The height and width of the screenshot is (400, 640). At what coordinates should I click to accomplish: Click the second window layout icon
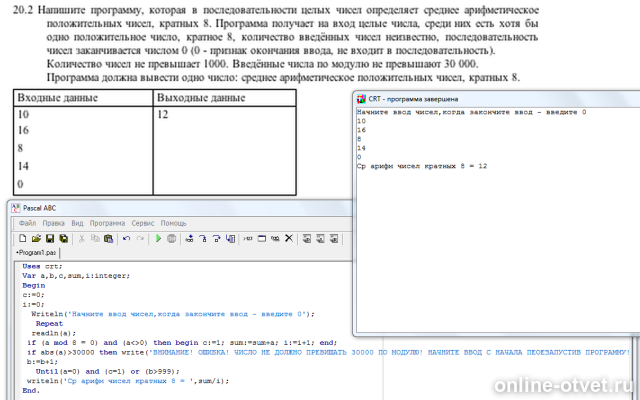(320, 238)
